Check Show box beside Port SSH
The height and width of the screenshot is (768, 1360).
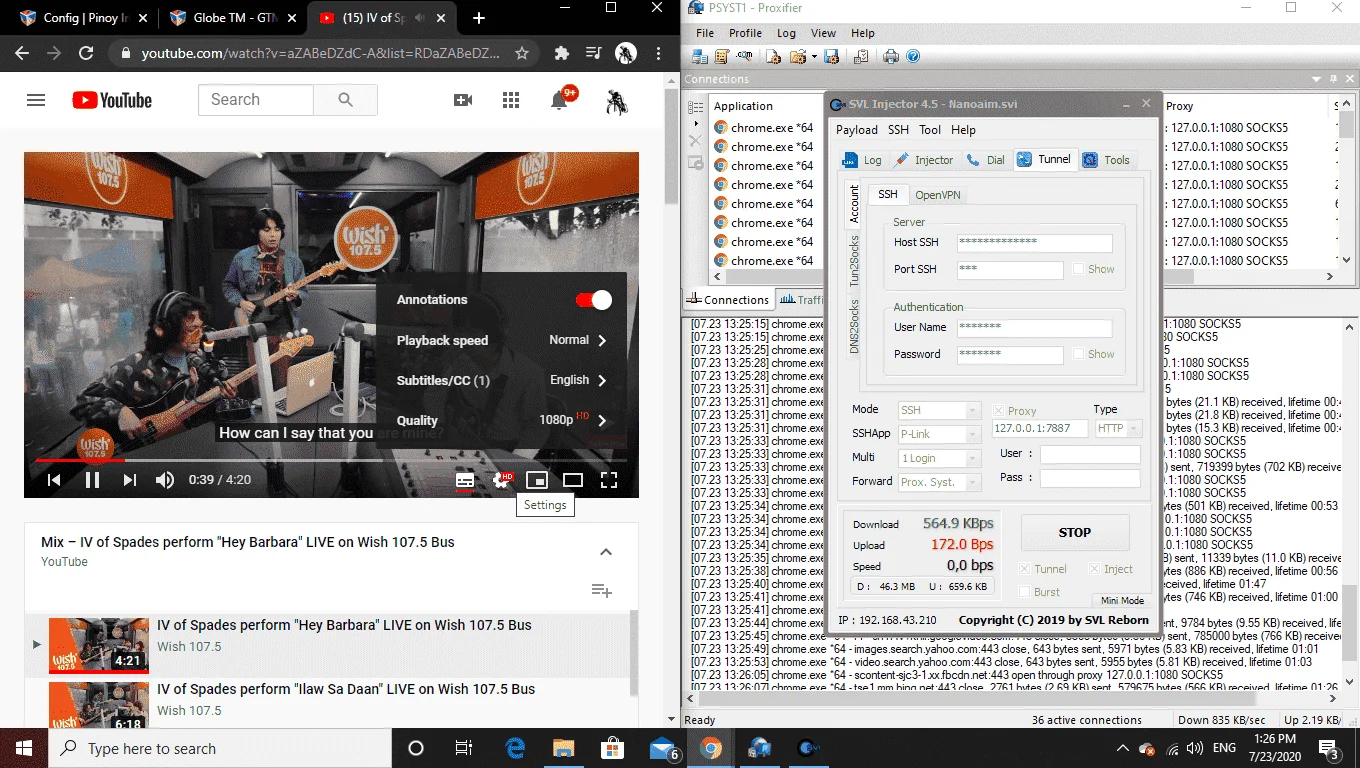coord(1078,269)
